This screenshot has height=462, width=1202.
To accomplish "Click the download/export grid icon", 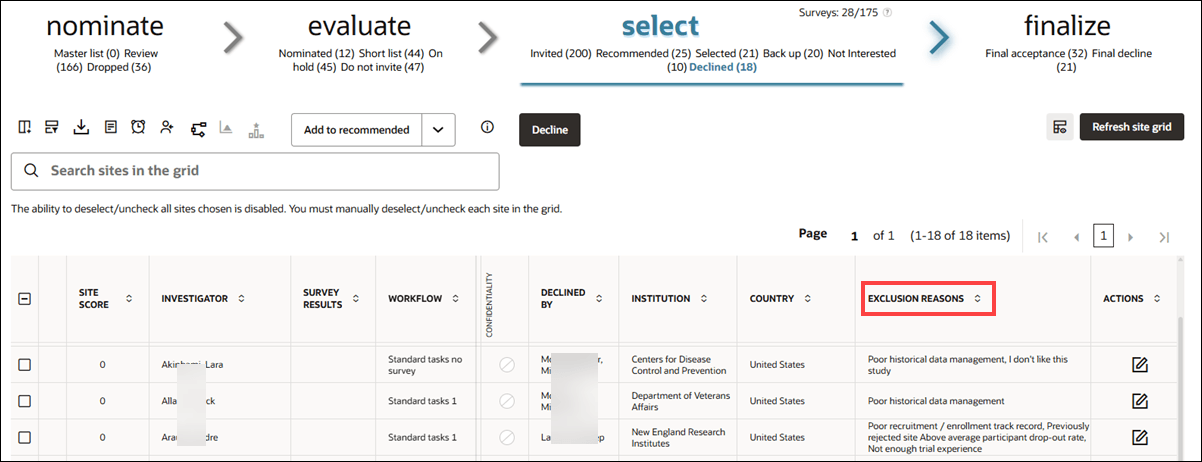I will tap(82, 127).
